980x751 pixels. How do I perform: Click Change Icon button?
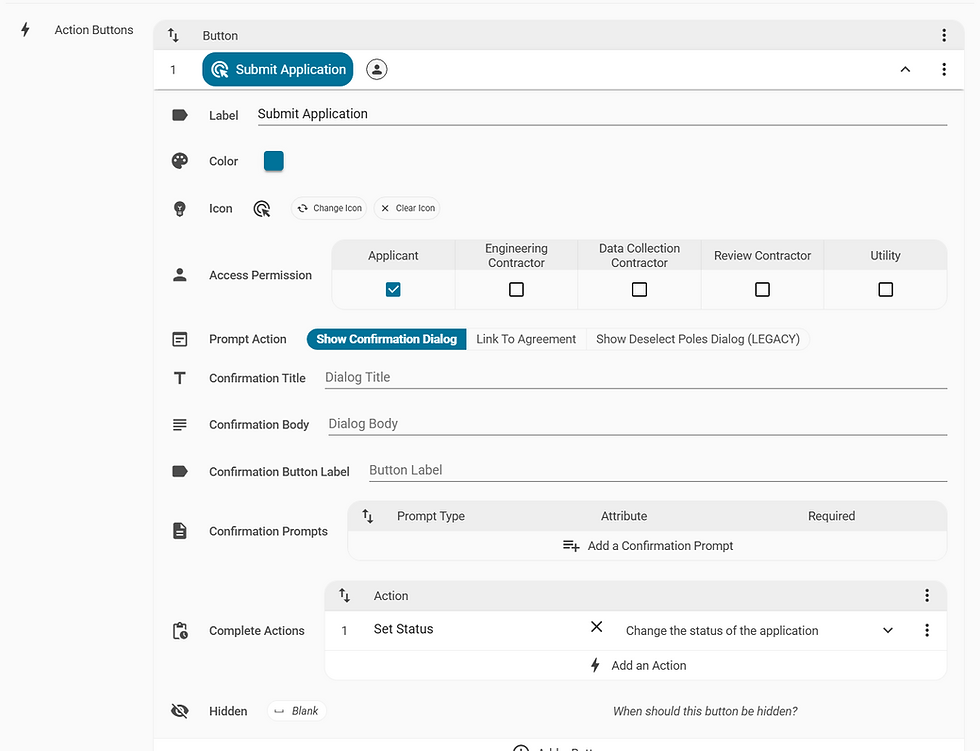[329, 208]
